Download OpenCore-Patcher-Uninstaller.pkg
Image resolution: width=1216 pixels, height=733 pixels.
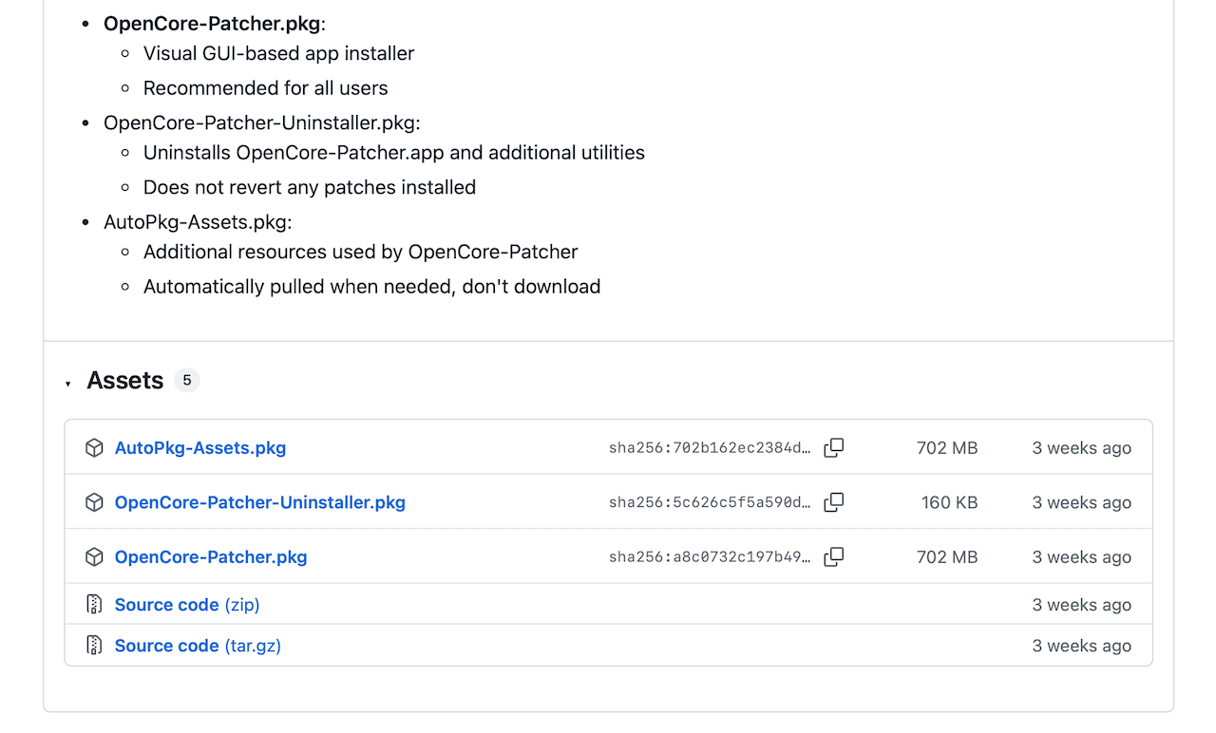point(260,502)
